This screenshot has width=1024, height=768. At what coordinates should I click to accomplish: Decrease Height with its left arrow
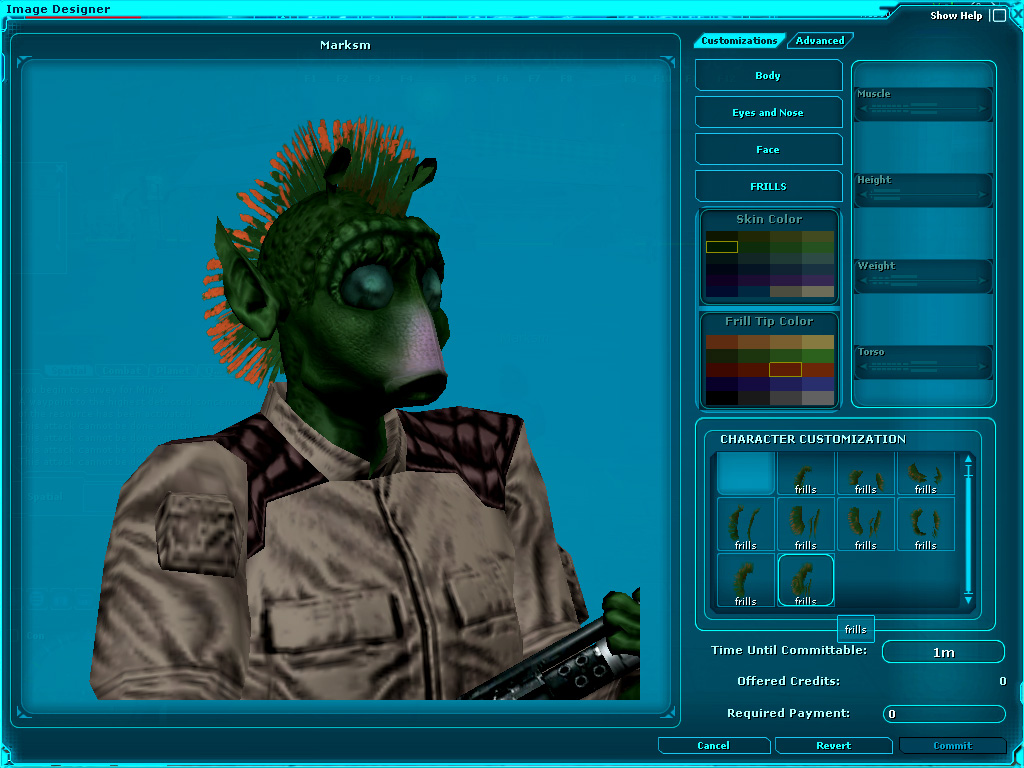tap(864, 195)
